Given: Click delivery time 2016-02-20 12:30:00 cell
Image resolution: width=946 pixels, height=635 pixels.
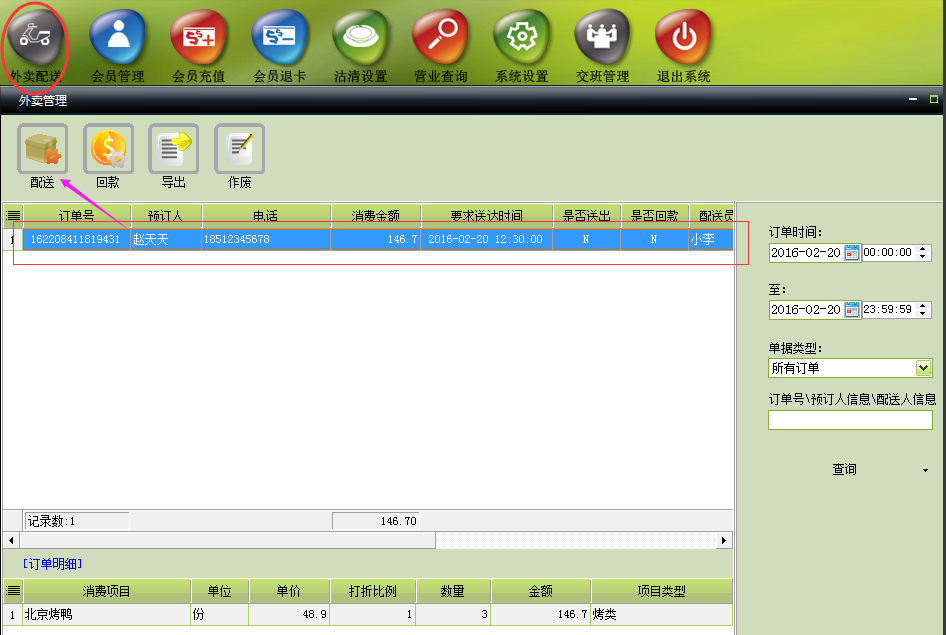Looking at the screenshot, I should (486, 239).
